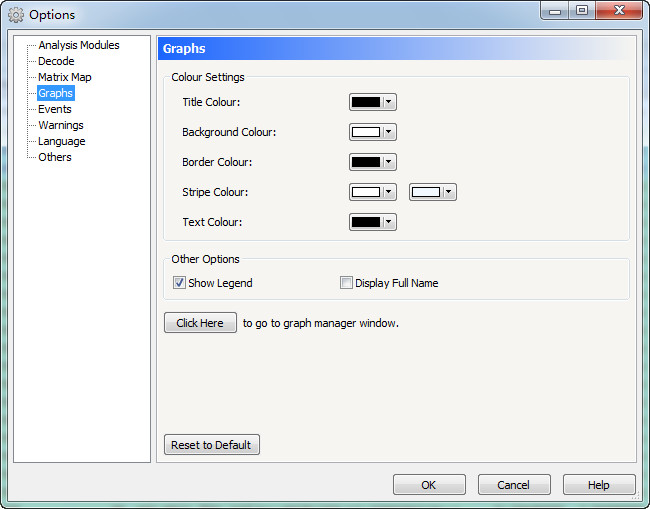650x509 pixels.
Task: Click the second Stripe Colour swatch
Action: pos(426,192)
